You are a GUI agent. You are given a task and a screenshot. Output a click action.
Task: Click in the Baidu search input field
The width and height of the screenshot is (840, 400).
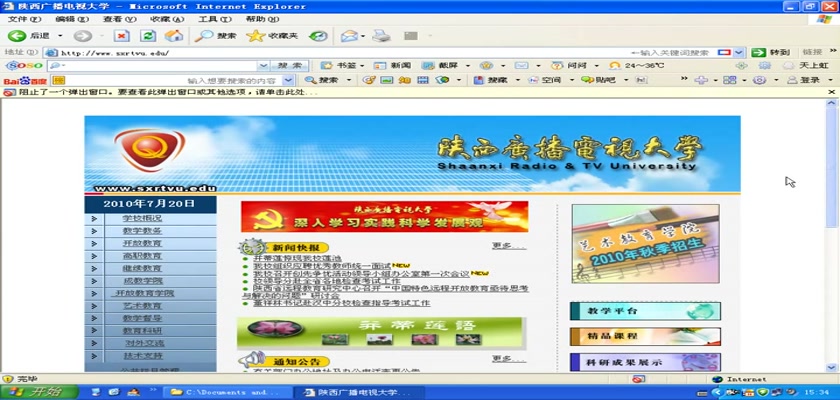coord(174,80)
